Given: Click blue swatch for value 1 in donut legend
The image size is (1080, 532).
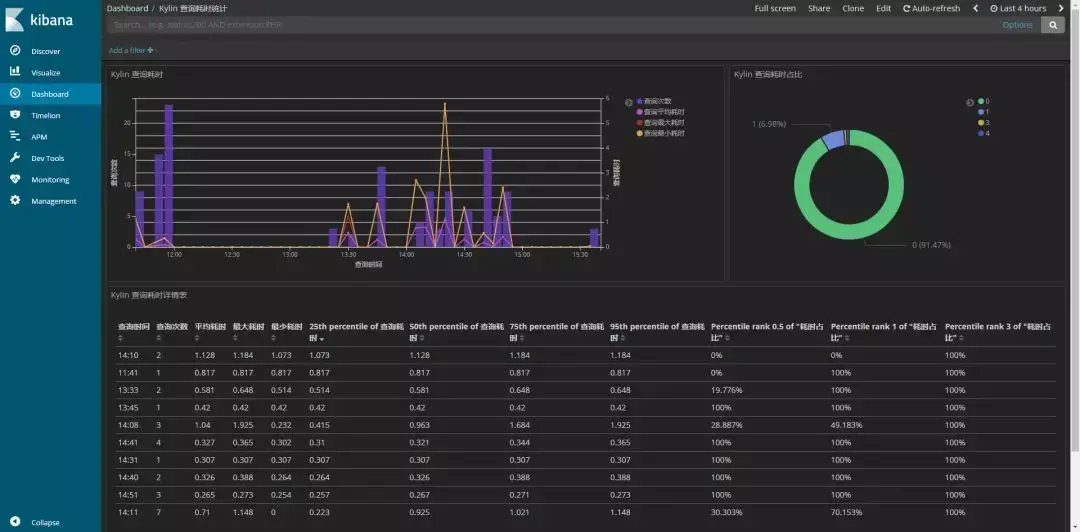Looking at the screenshot, I should coord(981,112).
